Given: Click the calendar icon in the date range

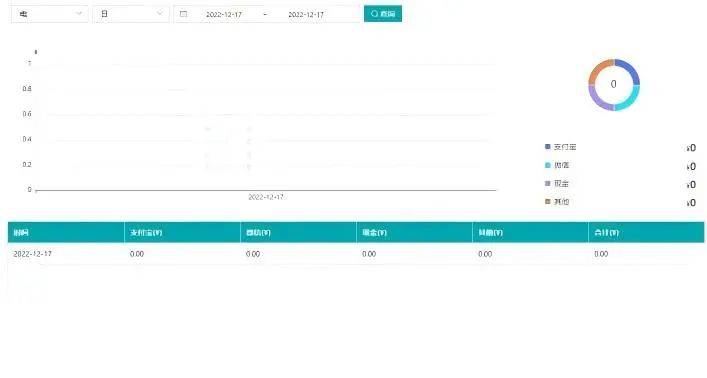Looking at the screenshot, I should (x=184, y=14).
